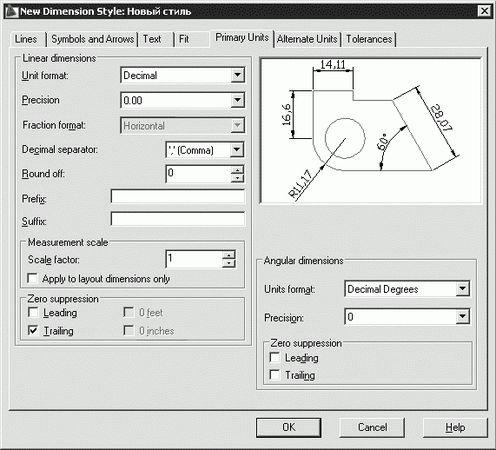
Task: Close the New Dimension Style dialog
Action: 484,11
